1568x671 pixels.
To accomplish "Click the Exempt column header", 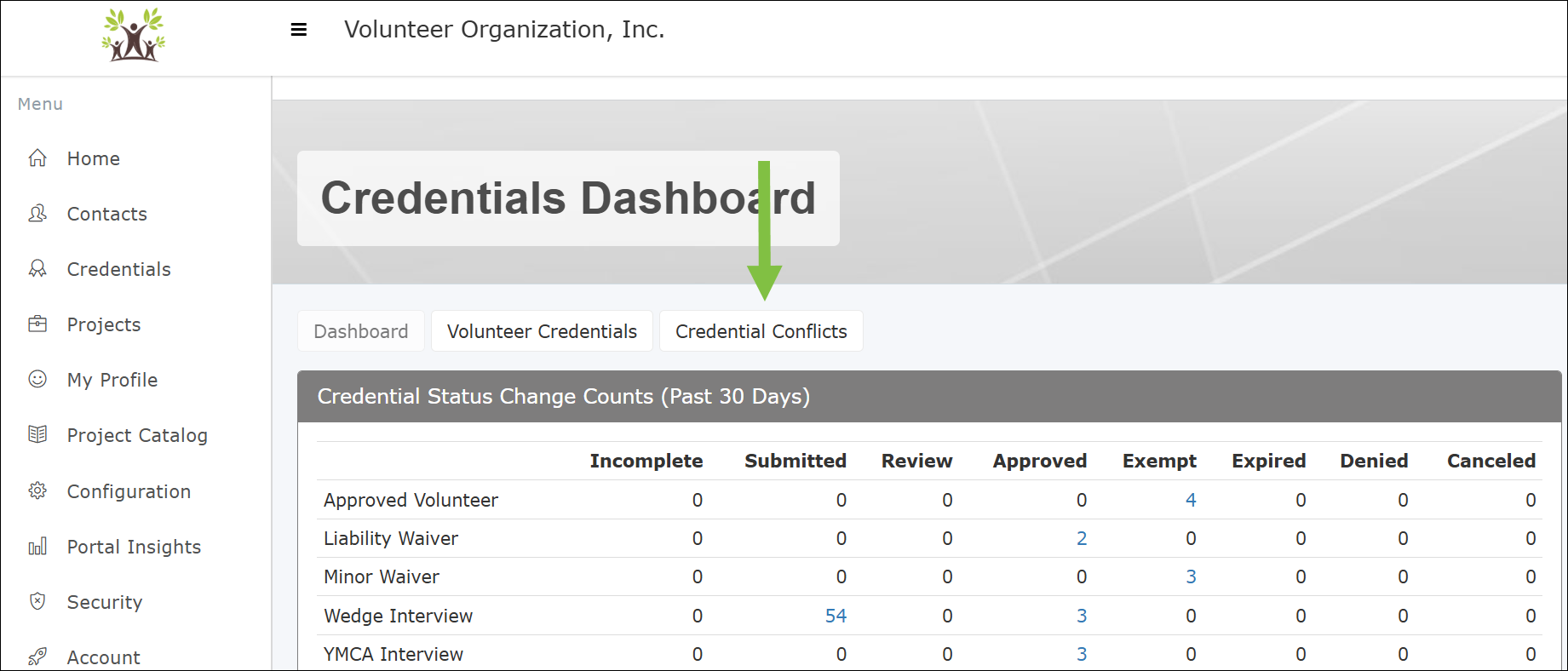I will click(x=1159, y=461).
